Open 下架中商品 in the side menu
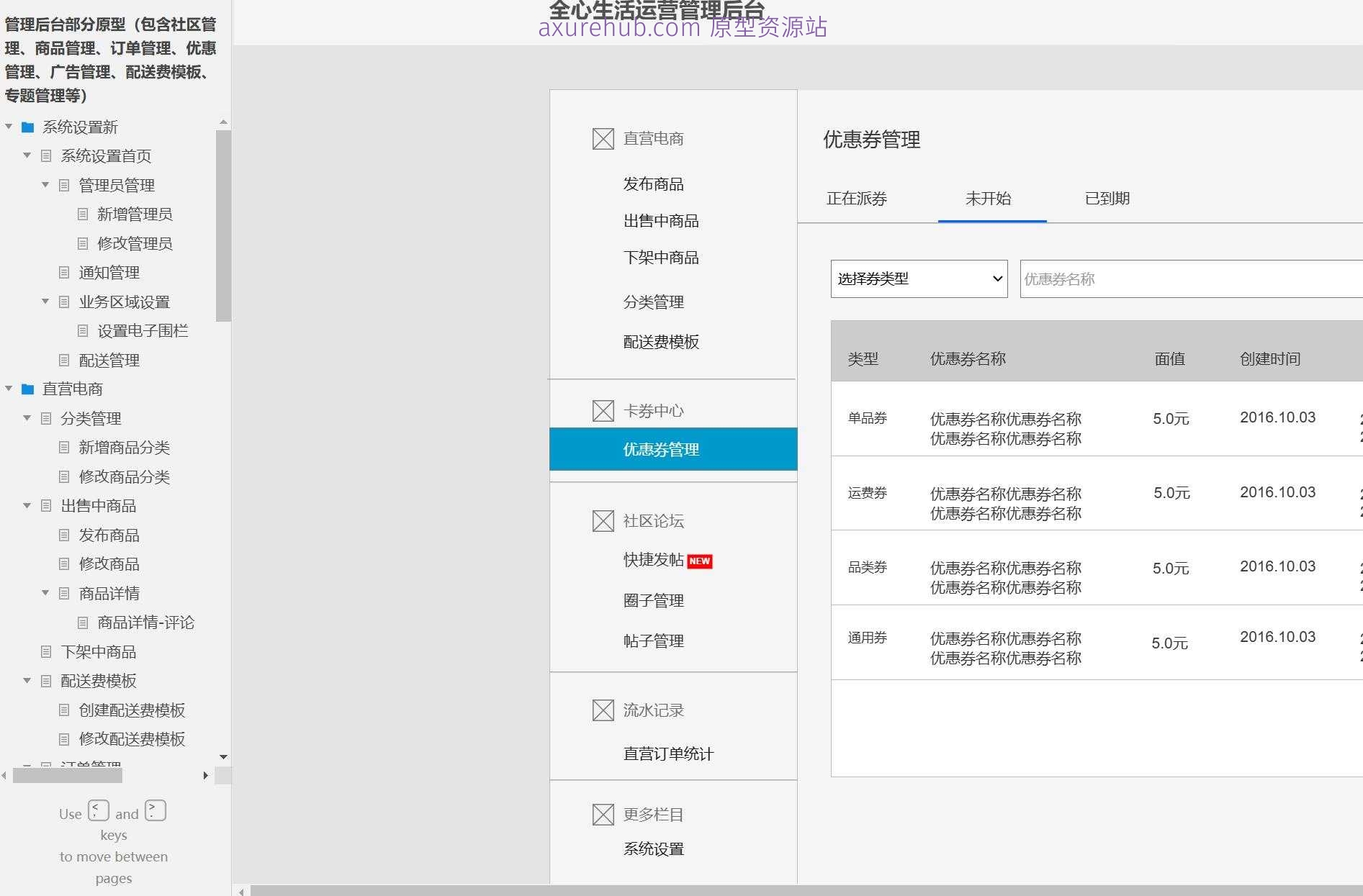 tap(661, 258)
